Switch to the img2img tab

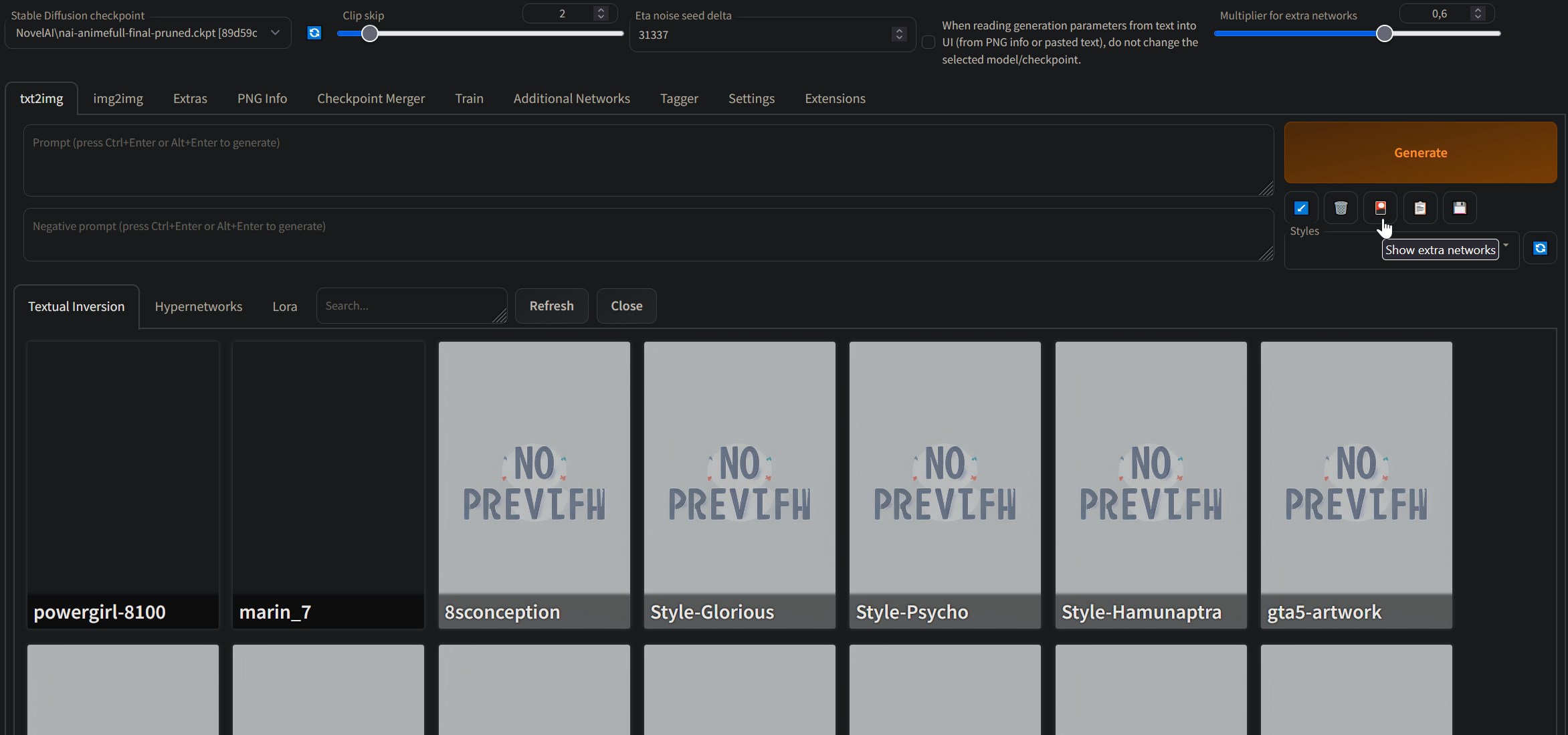(118, 98)
